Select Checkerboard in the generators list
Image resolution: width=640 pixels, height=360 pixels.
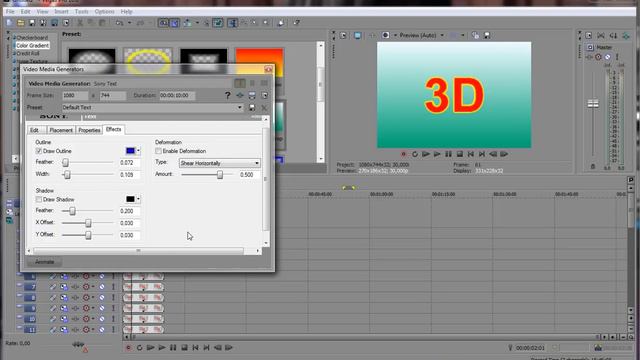[32, 38]
